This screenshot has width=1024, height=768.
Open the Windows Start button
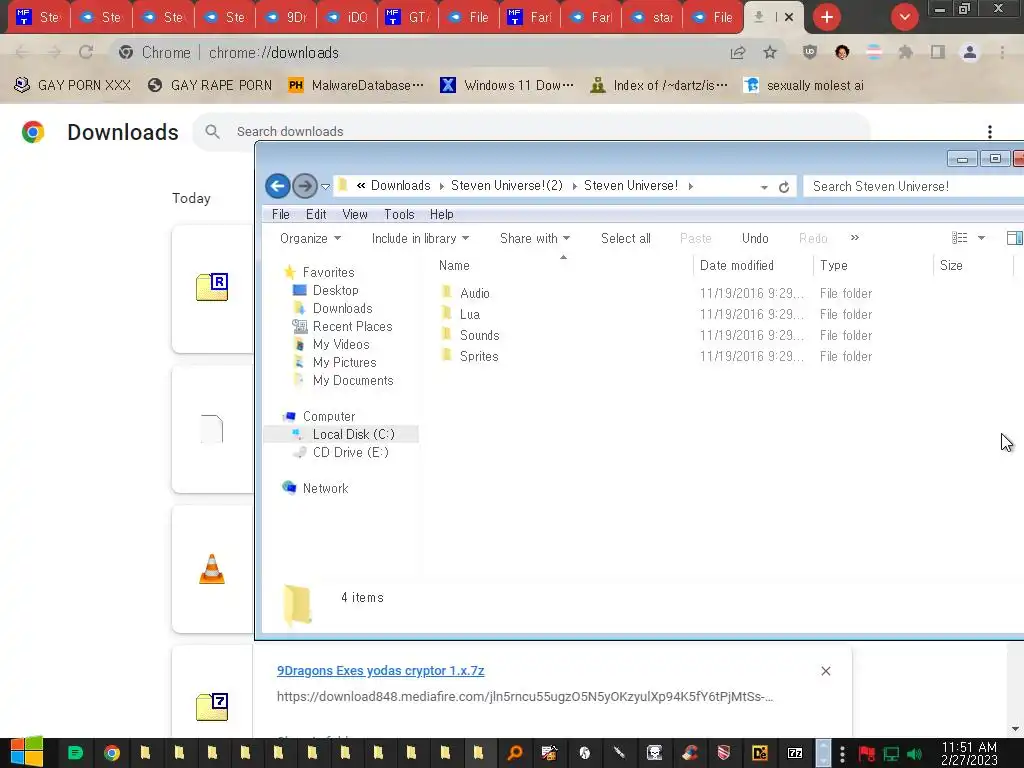26,752
